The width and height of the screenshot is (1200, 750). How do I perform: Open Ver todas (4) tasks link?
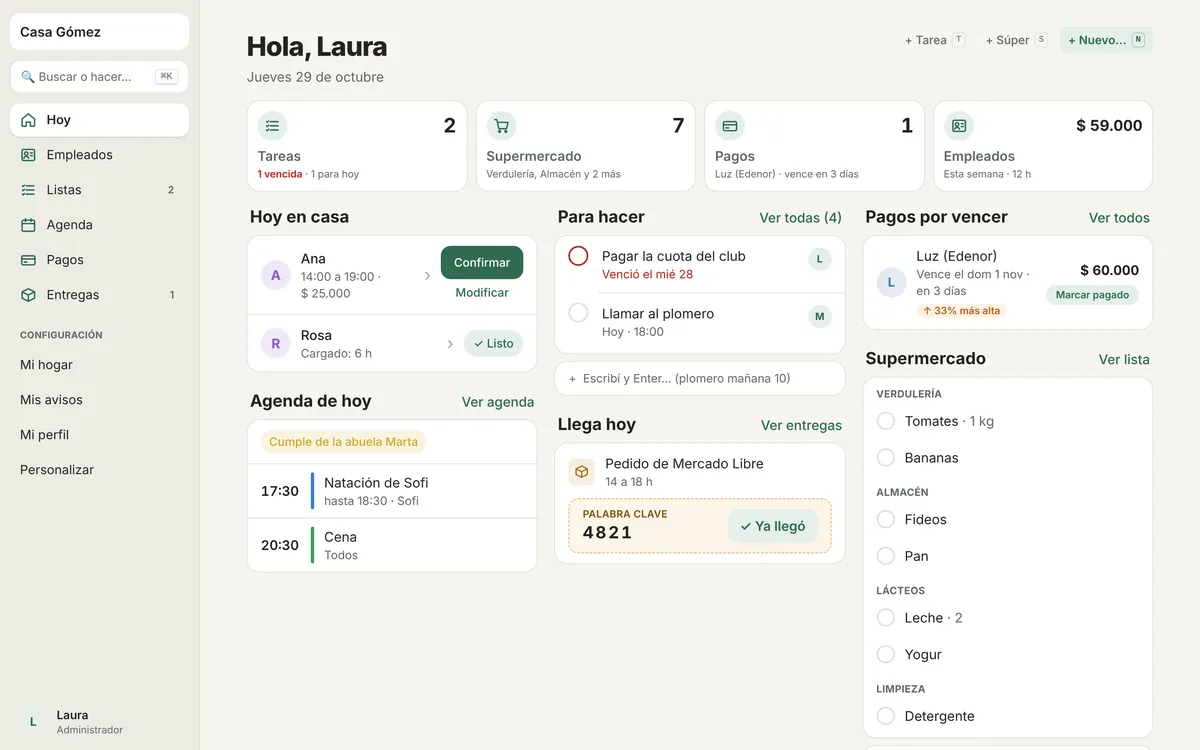(800, 217)
